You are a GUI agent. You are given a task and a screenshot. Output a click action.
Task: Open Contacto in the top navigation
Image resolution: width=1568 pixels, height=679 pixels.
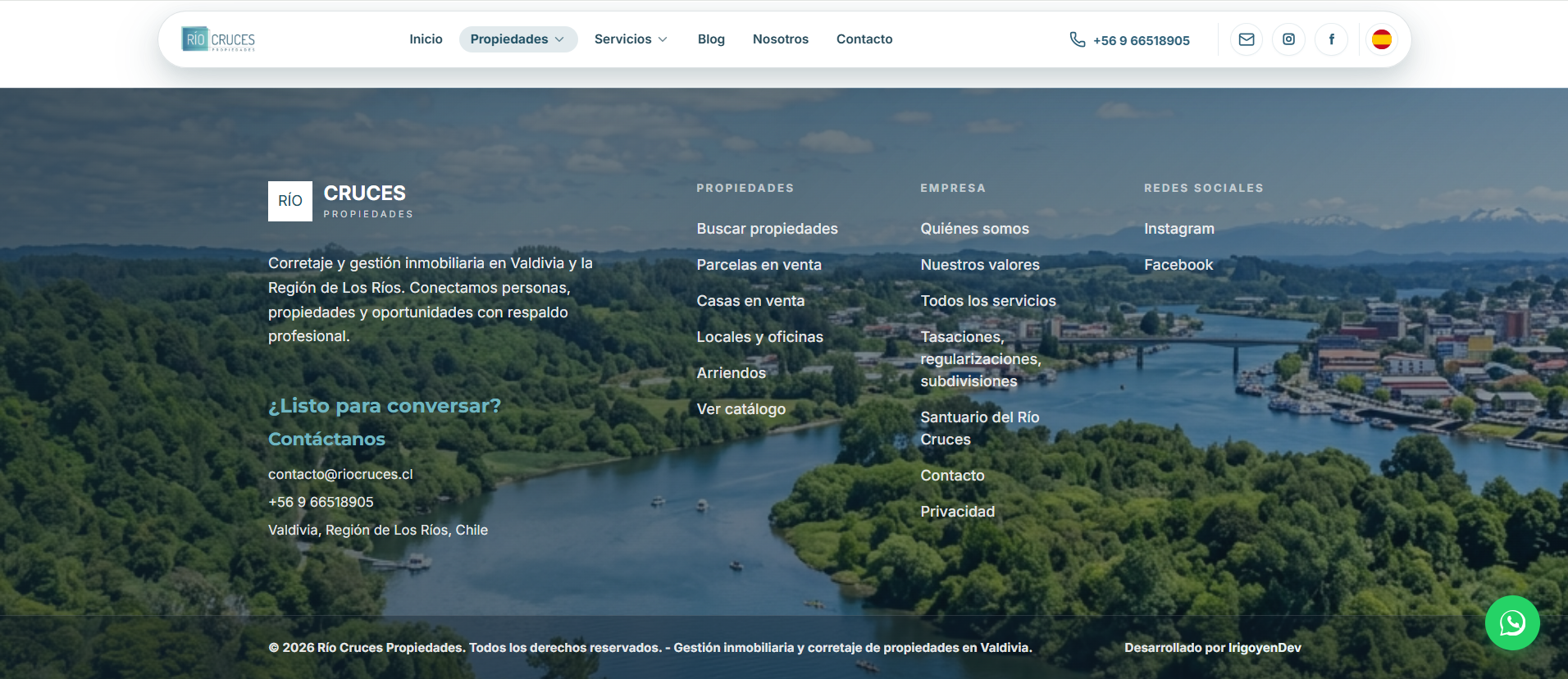(x=864, y=39)
